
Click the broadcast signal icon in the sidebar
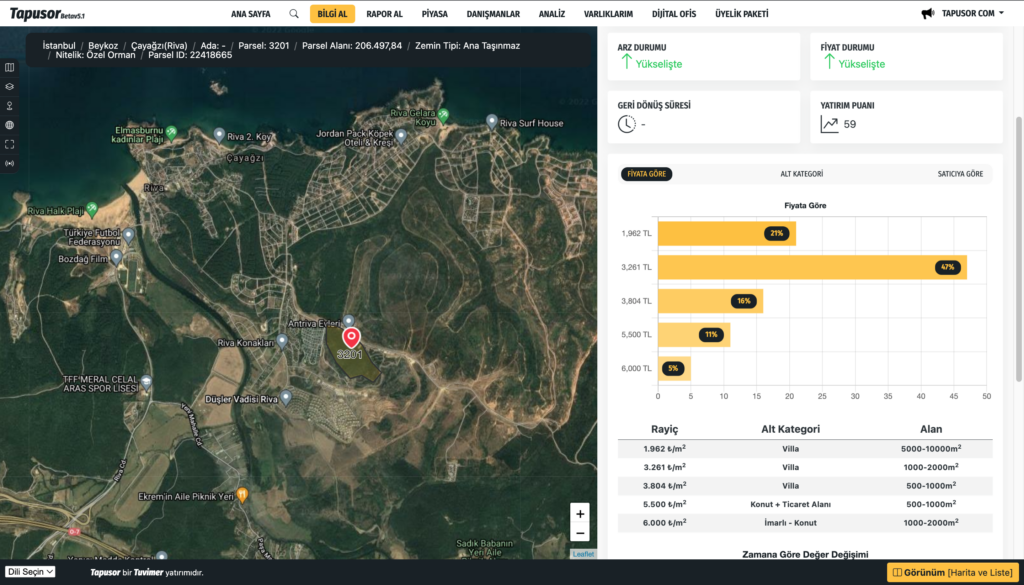[x=10, y=163]
